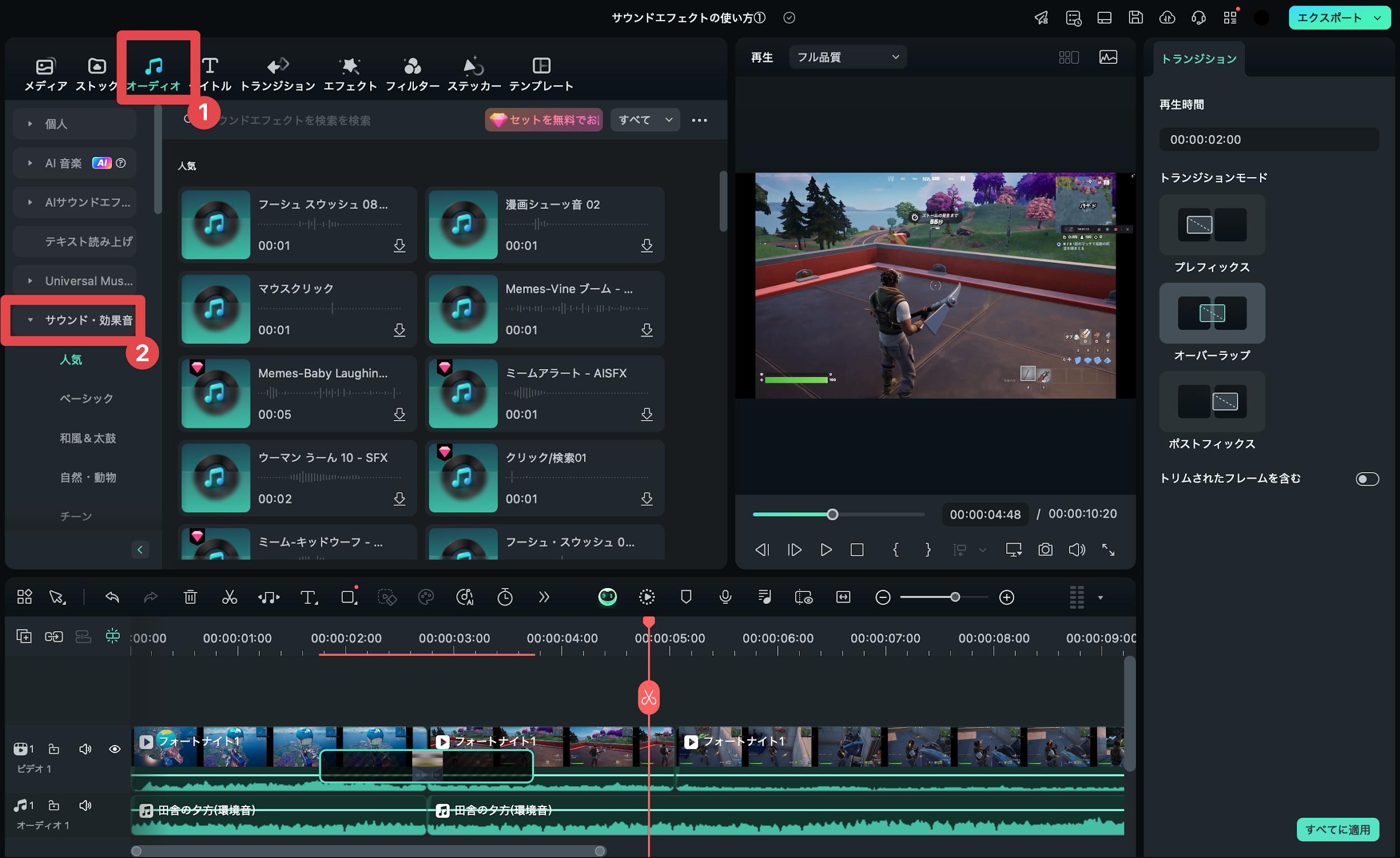
Task: Hide ビデオ 1 track with eye icon
Action: [x=114, y=749]
